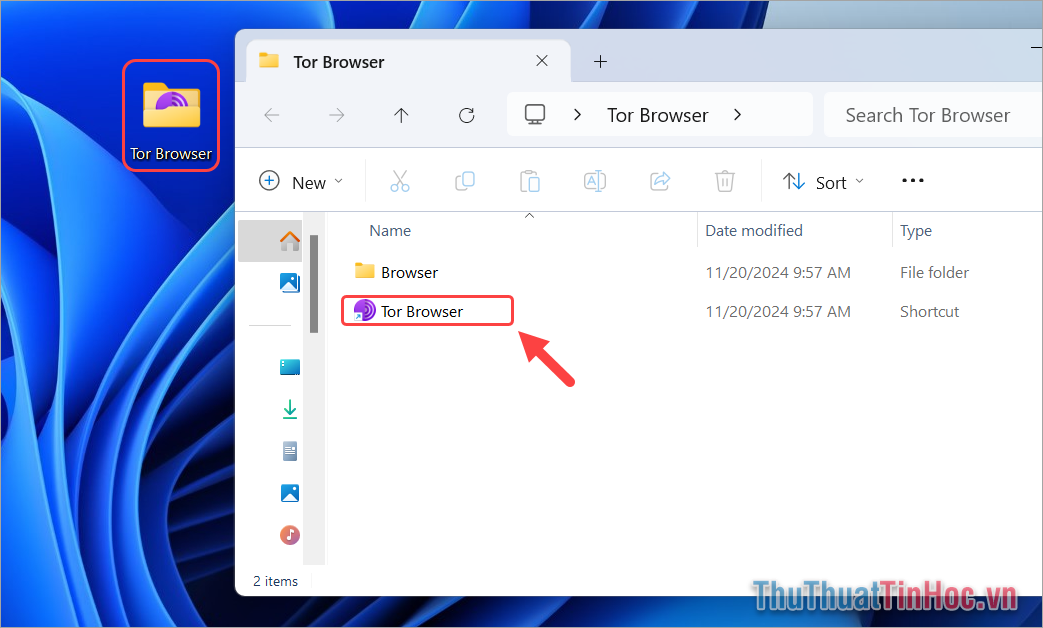The height and width of the screenshot is (628, 1043).
Task: Close the Tor Browser tab
Action: tap(542, 61)
